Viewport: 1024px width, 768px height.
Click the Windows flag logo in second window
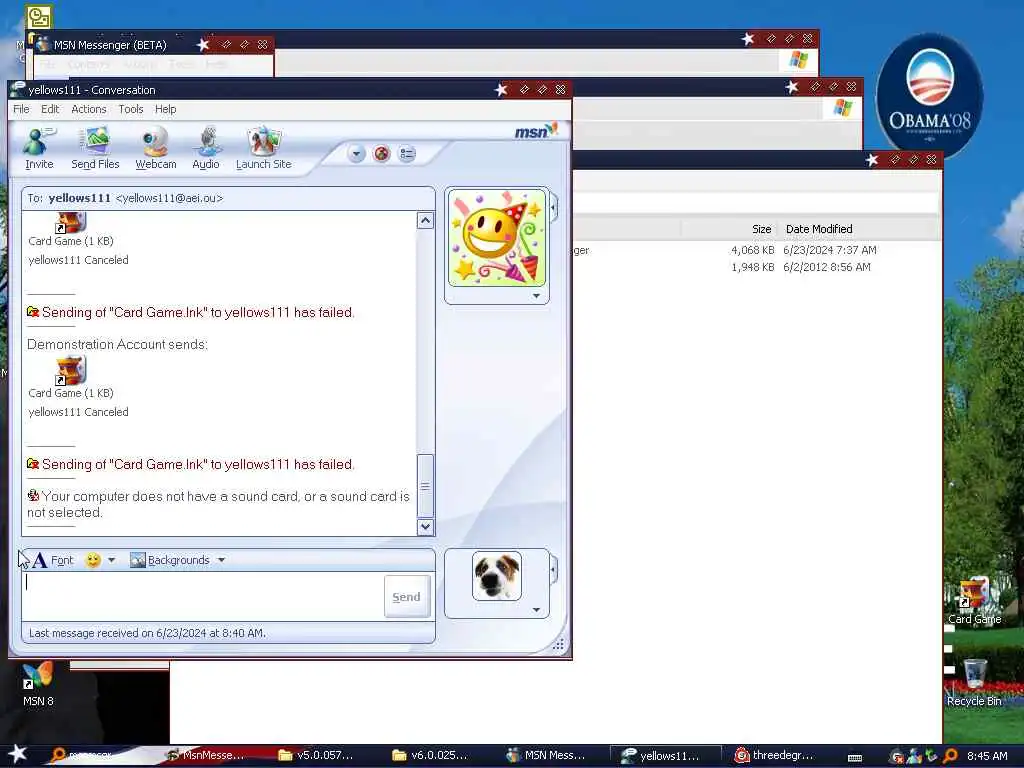point(842,108)
